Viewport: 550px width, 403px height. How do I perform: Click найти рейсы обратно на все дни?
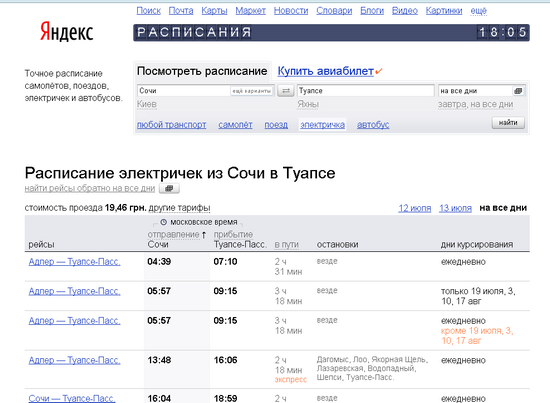coord(90,188)
